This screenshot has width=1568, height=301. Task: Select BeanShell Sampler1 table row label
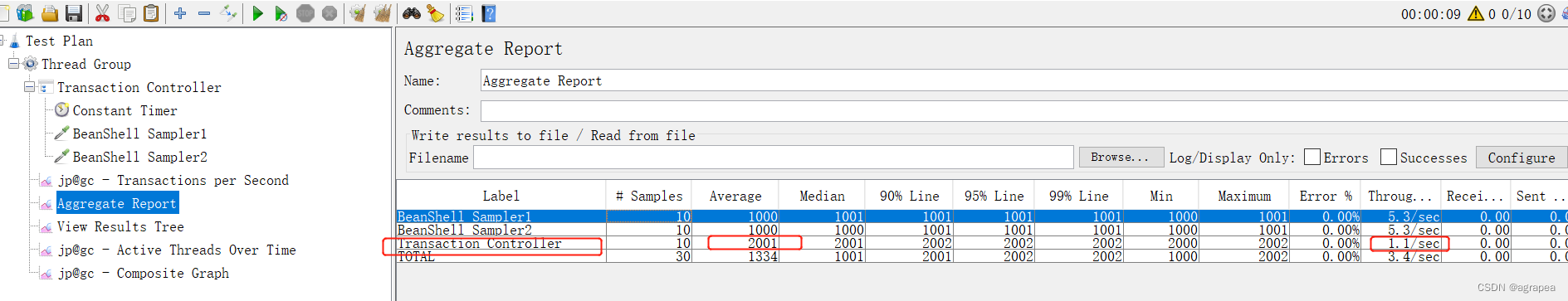pos(465,216)
